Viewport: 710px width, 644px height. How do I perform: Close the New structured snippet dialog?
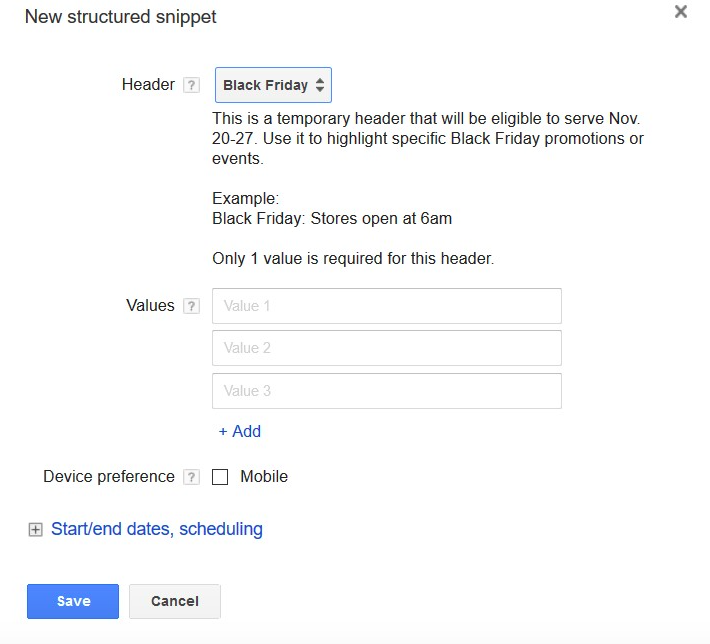tap(681, 12)
